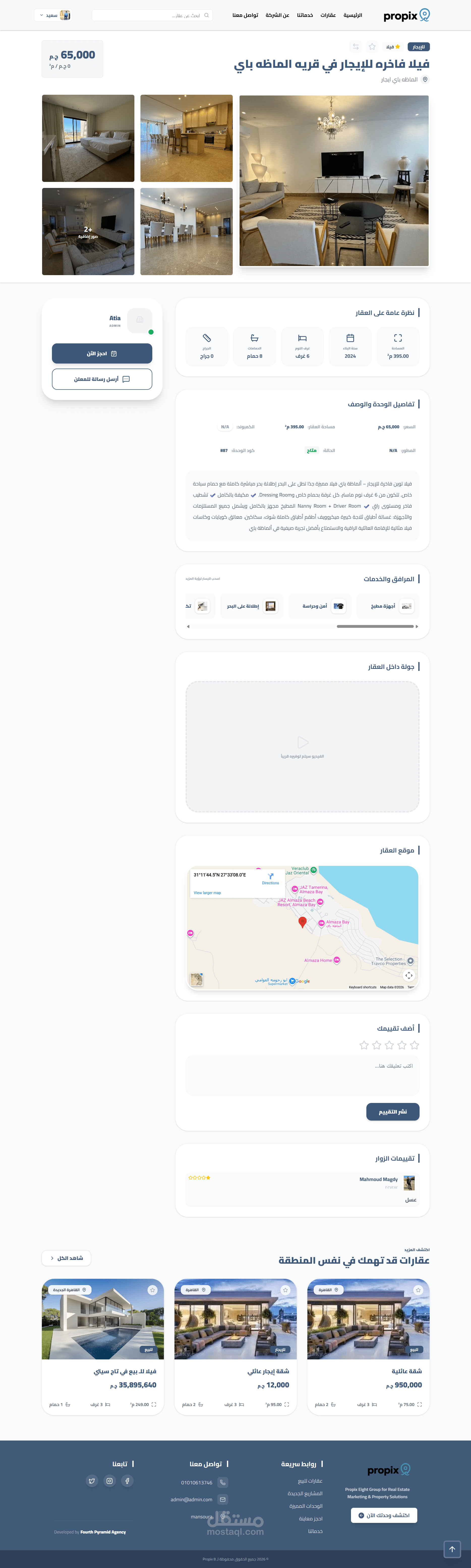The height and width of the screenshot is (1568, 471).
Task: Click شاهد الكل to view all properties
Action: (66, 1258)
